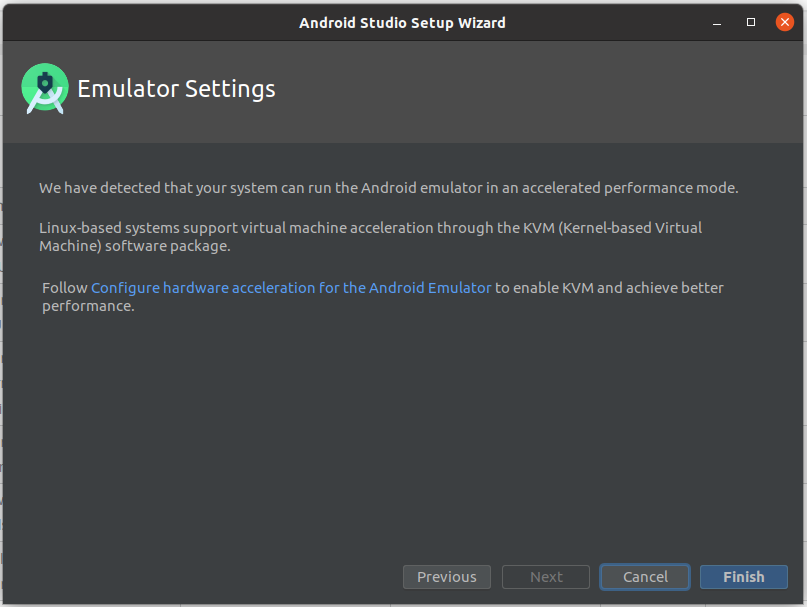Close the Setup Wizard window
The image size is (807, 607).
pos(784,22)
